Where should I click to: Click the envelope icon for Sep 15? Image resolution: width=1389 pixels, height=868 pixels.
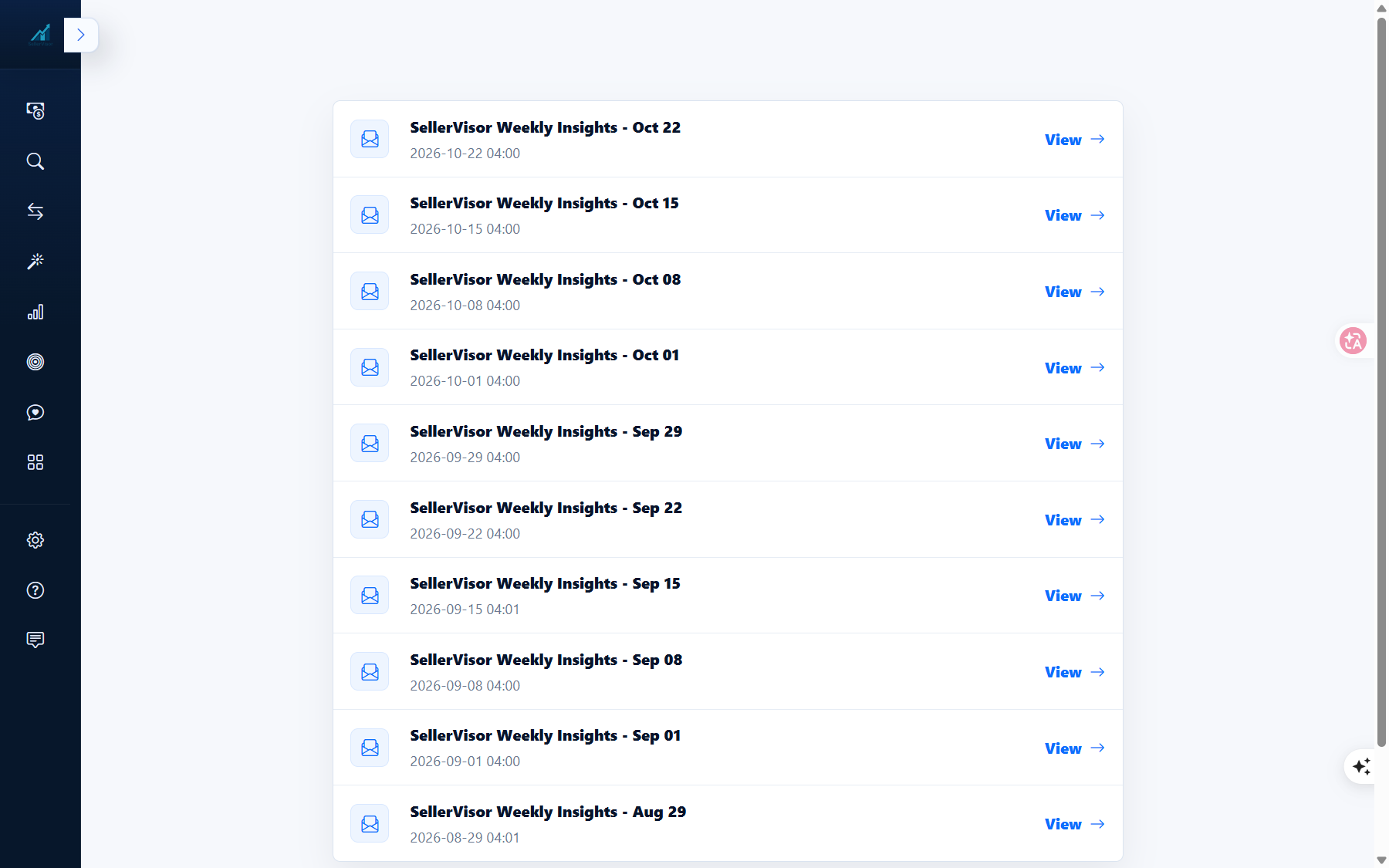pyautogui.click(x=370, y=595)
